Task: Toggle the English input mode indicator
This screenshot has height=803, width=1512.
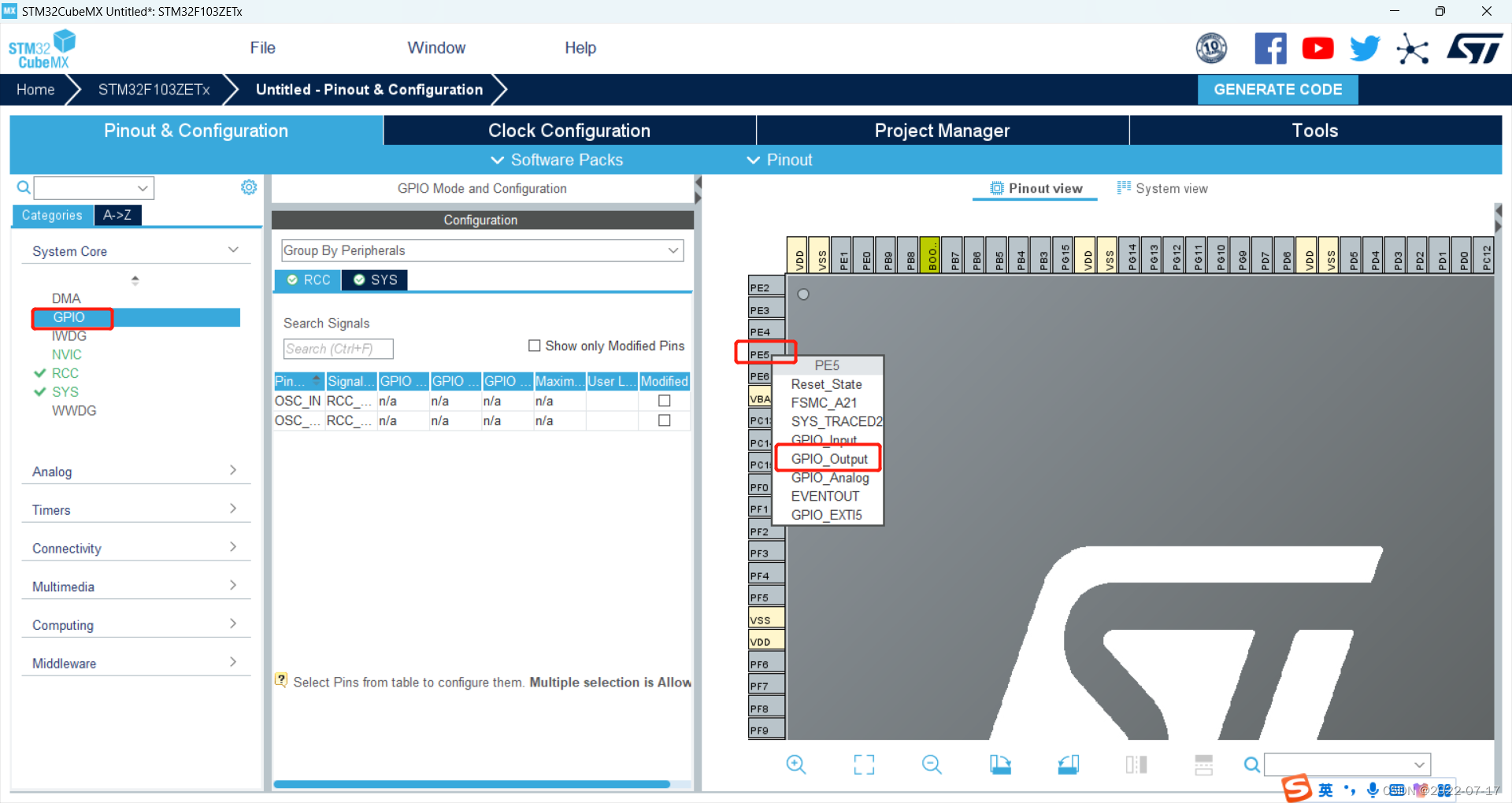Action: coord(1326,790)
